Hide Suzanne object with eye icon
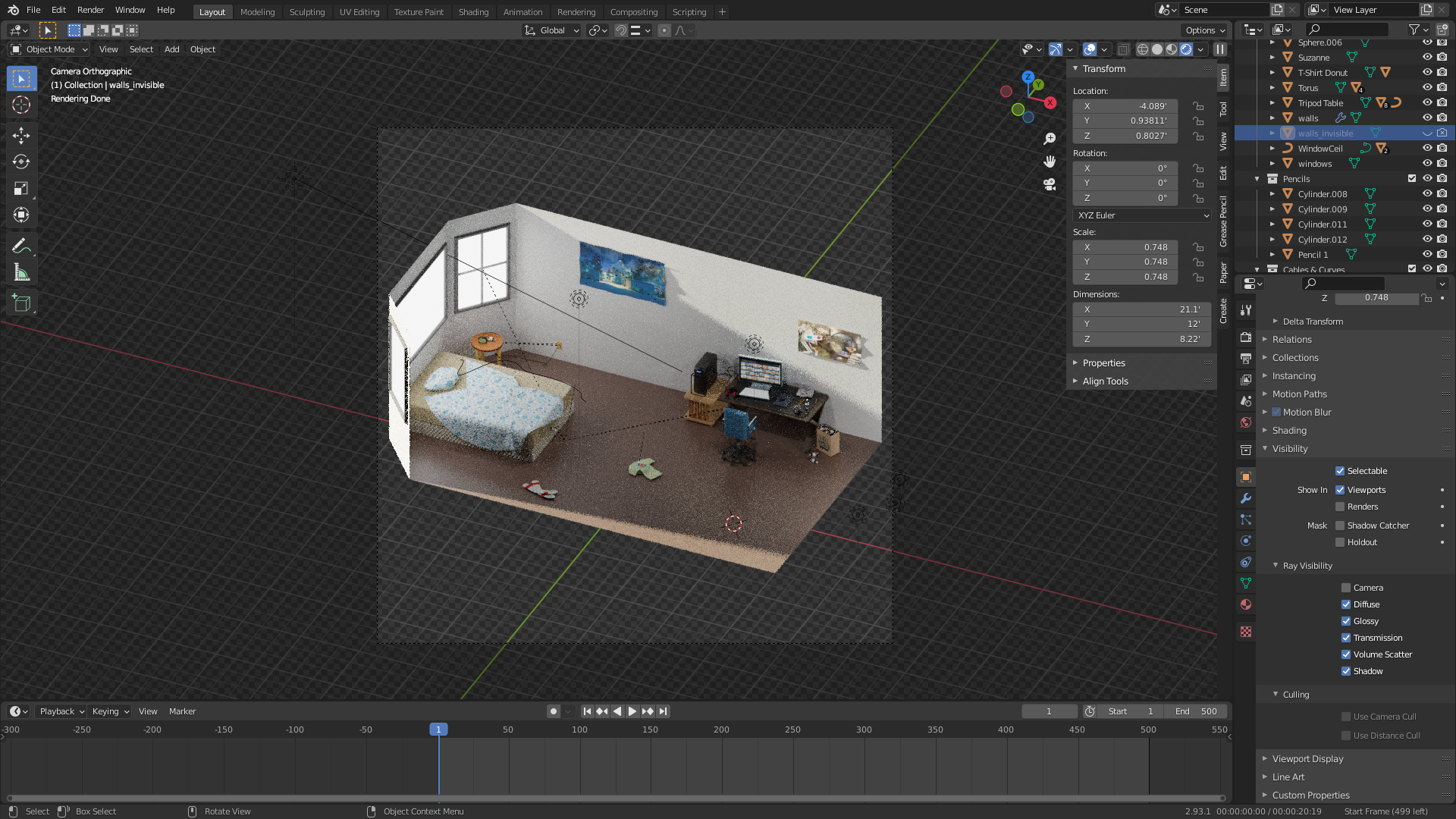Screen dimensions: 1456x819 tap(1426, 57)
